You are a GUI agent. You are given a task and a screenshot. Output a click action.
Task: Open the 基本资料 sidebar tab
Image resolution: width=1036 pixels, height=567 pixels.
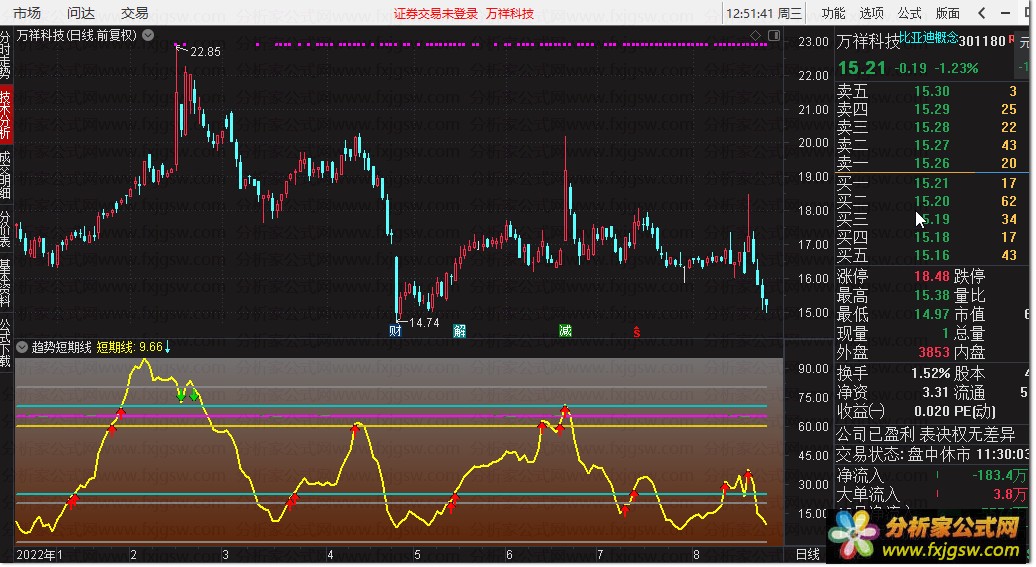pyautogui.click(x=5, y=283)
